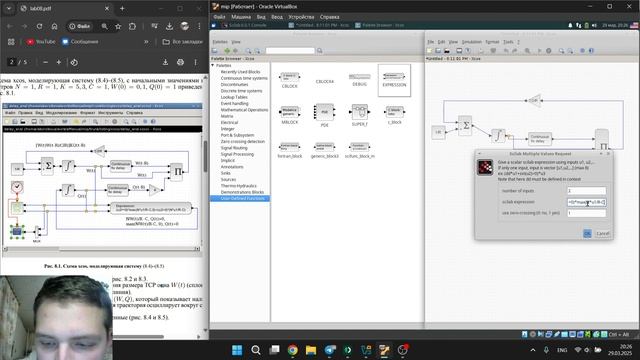Image resolution: width=640 pixels, height=360 pixels.
Task: Open the Xcos Simulation menu
Action: click(471, 42)
